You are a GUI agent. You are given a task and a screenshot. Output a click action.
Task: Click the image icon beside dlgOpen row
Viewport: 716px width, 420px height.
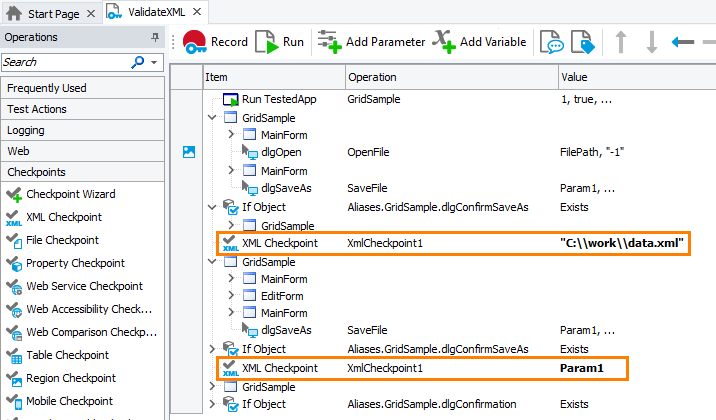point(188,152)
